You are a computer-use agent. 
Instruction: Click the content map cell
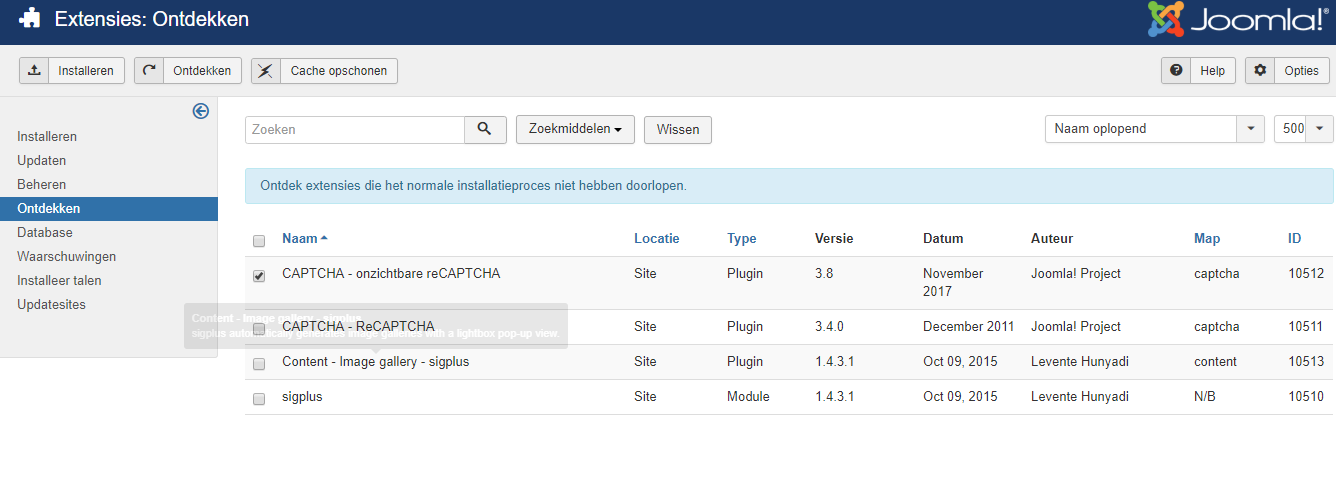[1215, 362]
